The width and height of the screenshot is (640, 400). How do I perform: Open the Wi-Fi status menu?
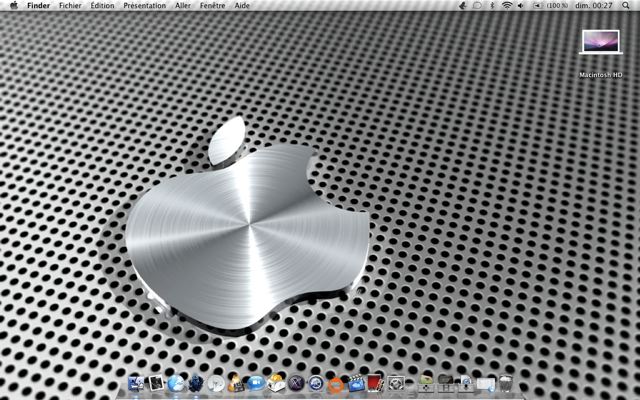click(507, 6)
